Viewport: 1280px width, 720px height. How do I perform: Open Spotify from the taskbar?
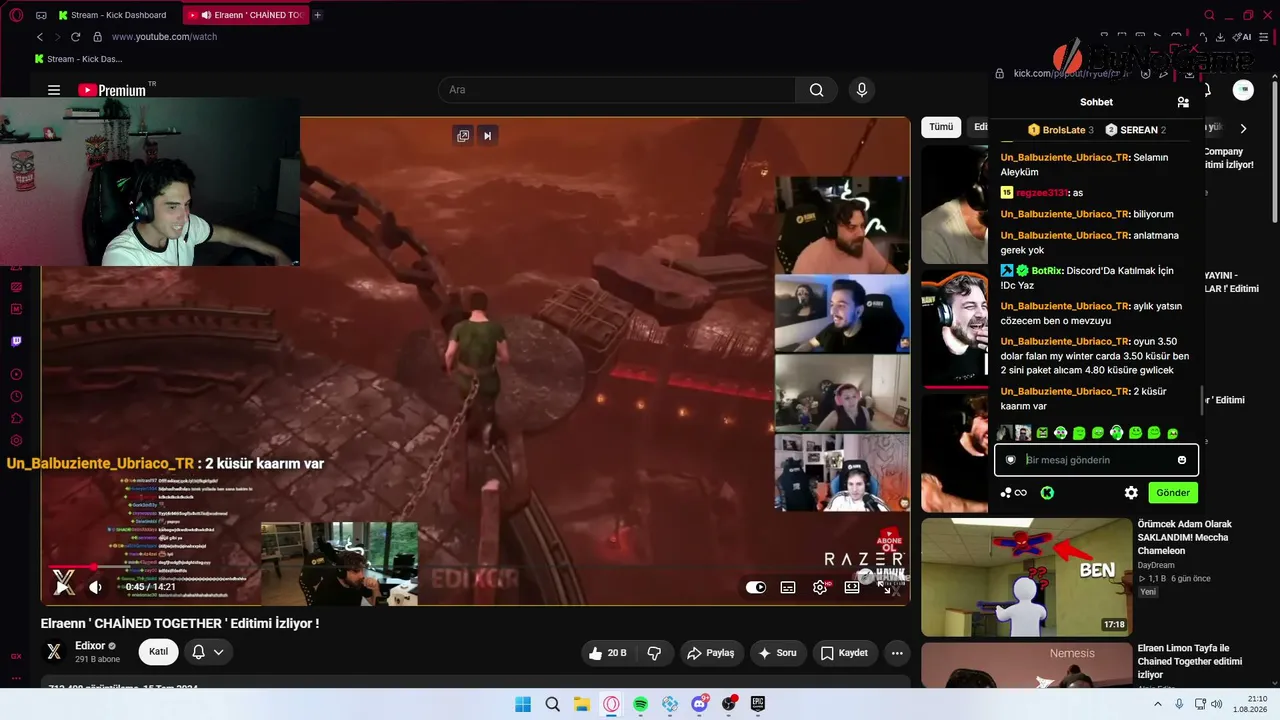[640, 704]
